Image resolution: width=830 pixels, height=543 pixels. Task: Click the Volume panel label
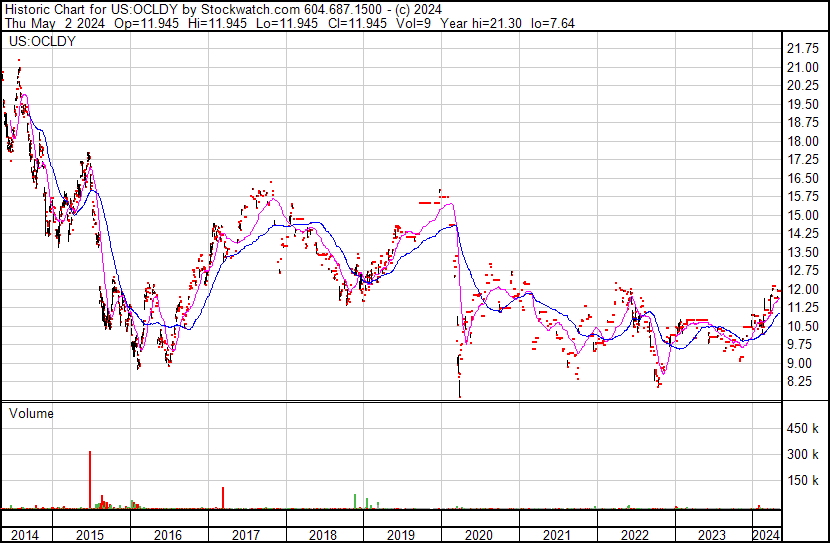point(31,412)
